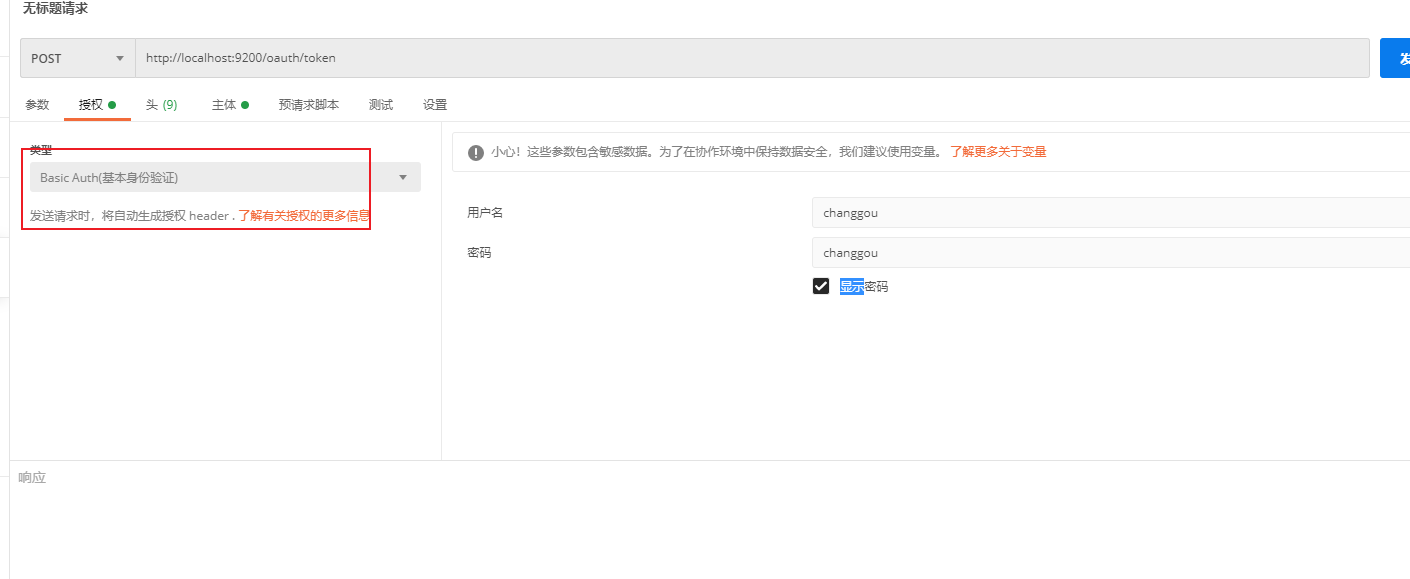Image resolution: width=1410 pixels, height=579 pixels.
Task: Click the request URL field with localhost:9200/oauth/token
Action: click(x=750, y=58)
